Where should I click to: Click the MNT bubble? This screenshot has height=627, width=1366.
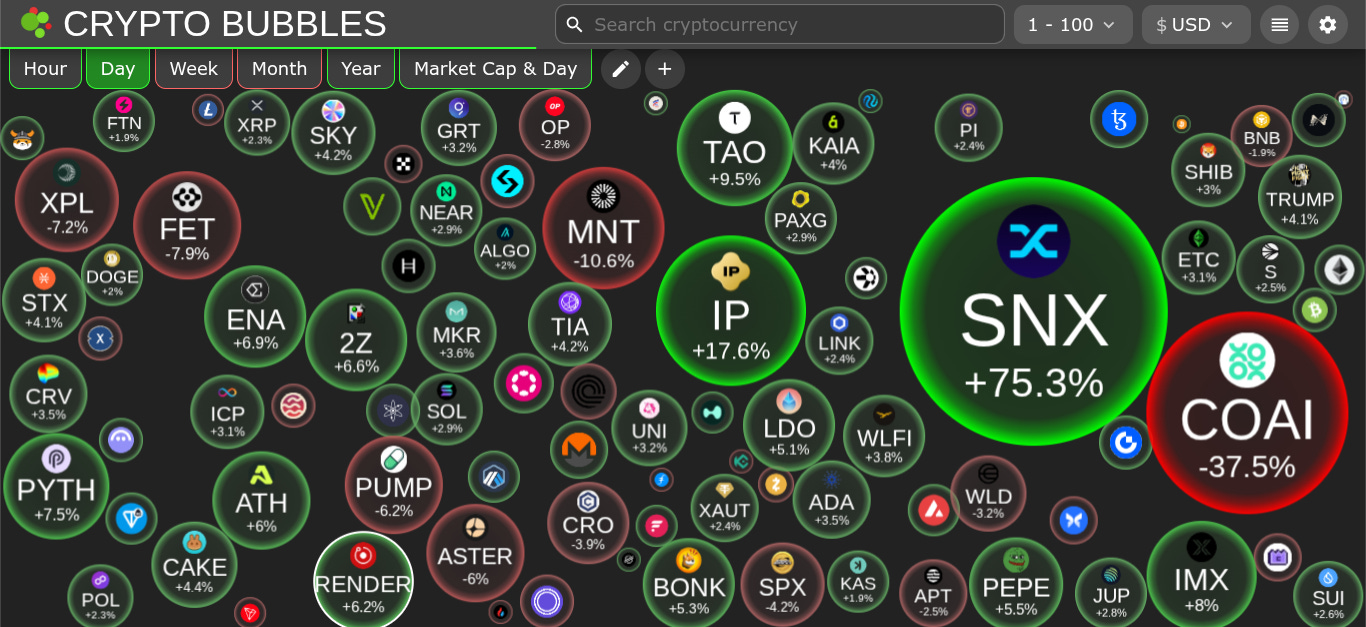coord(603,228)
